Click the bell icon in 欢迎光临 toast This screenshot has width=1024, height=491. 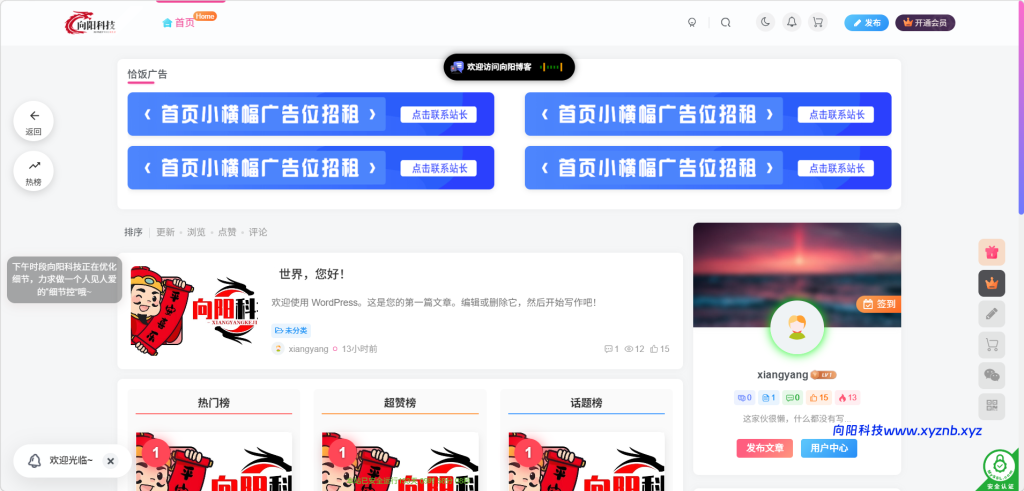pos(34,461)
